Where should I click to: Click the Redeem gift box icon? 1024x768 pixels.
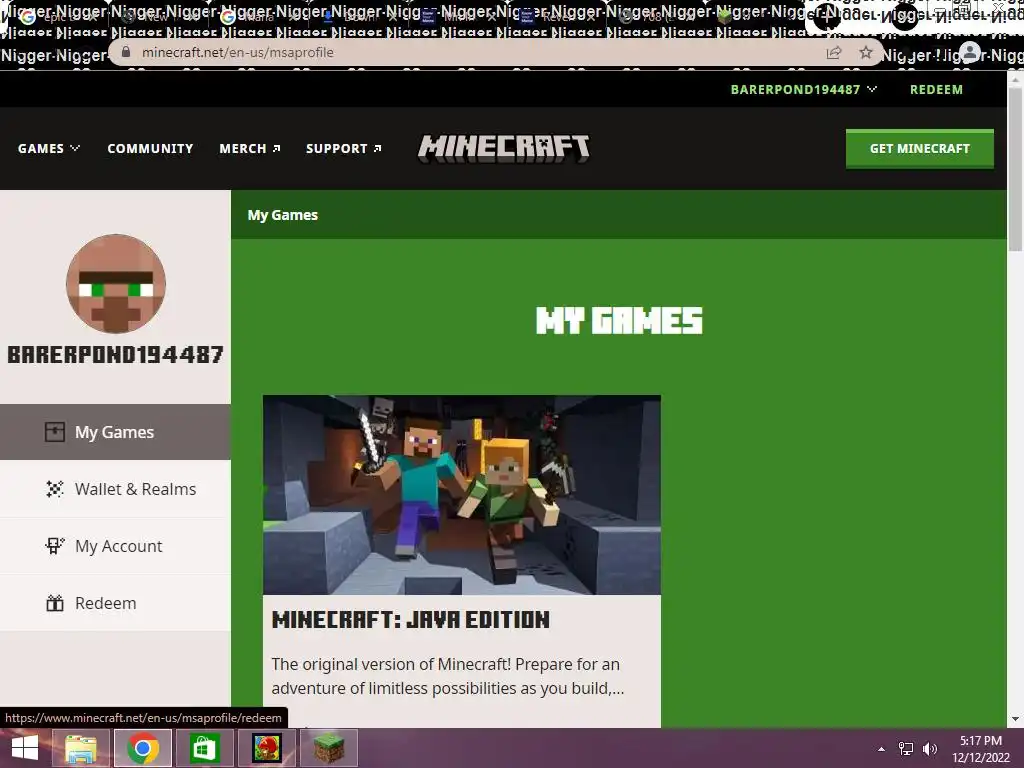[x=55, y=603]
